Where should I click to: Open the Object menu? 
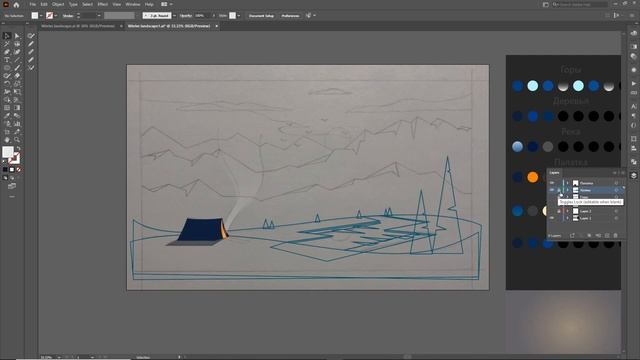(58, 4)
